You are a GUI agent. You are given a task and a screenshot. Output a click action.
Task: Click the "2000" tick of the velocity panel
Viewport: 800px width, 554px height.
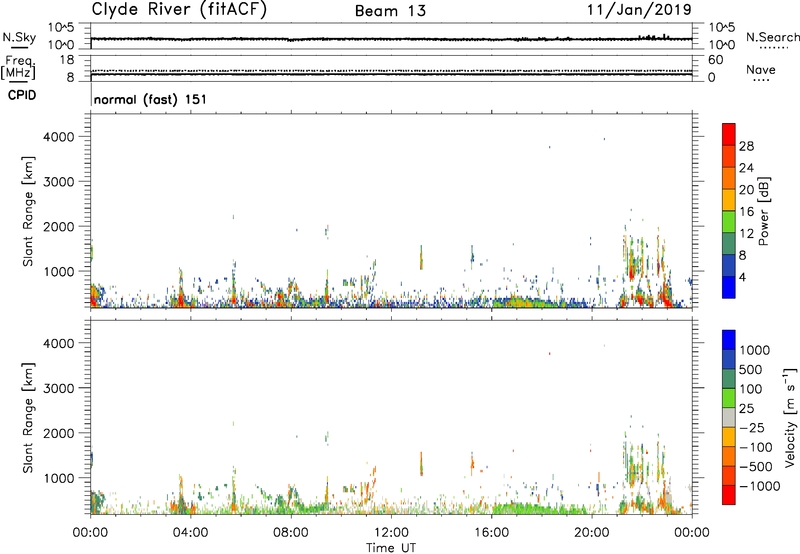tap(59, 433)
